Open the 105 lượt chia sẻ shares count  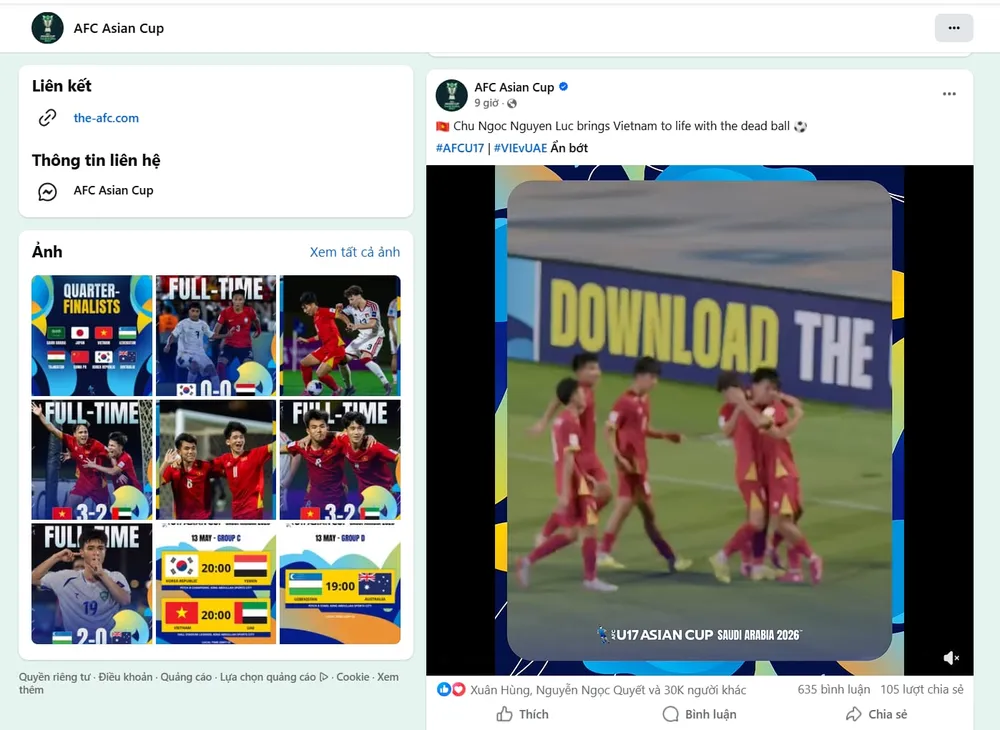[x=922, y=689]
